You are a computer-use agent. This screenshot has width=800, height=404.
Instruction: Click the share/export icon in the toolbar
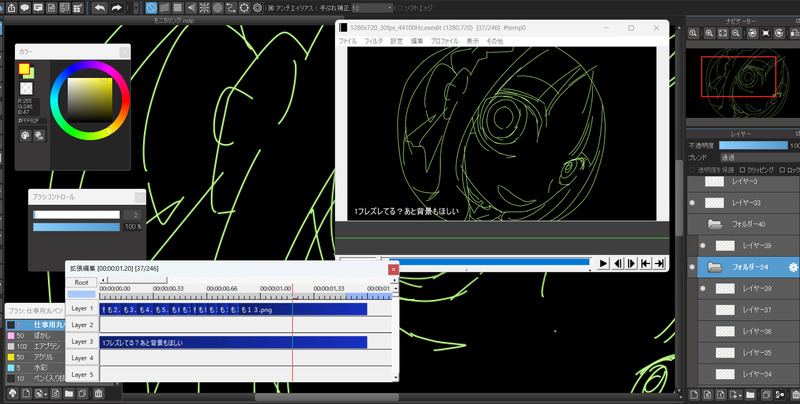11,8
